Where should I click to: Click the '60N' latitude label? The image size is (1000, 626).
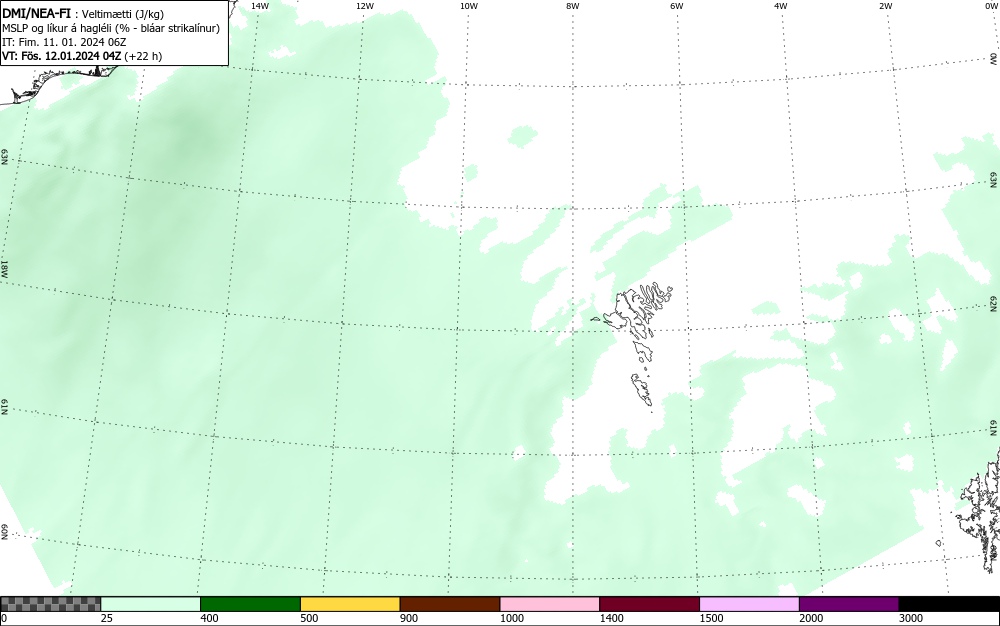(4, 532)
